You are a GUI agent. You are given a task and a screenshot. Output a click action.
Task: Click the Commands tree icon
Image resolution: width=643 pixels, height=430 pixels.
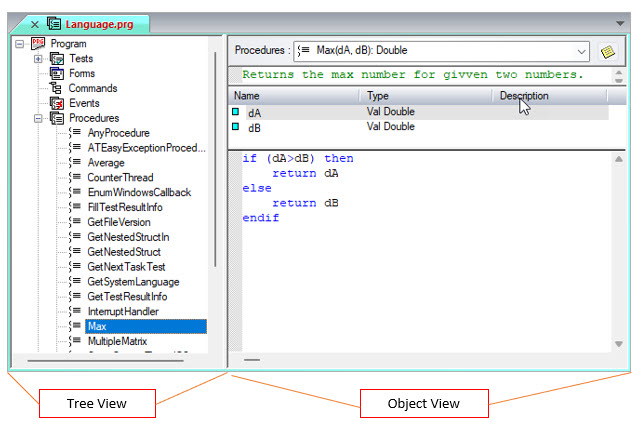(x=56, y=89)
